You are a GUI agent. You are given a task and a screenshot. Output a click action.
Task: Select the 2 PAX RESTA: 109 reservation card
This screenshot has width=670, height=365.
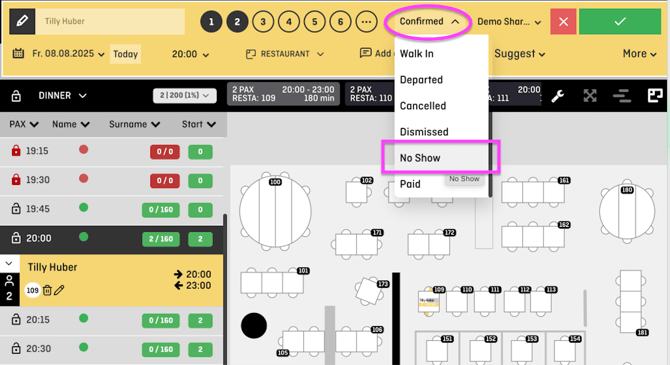283,94
